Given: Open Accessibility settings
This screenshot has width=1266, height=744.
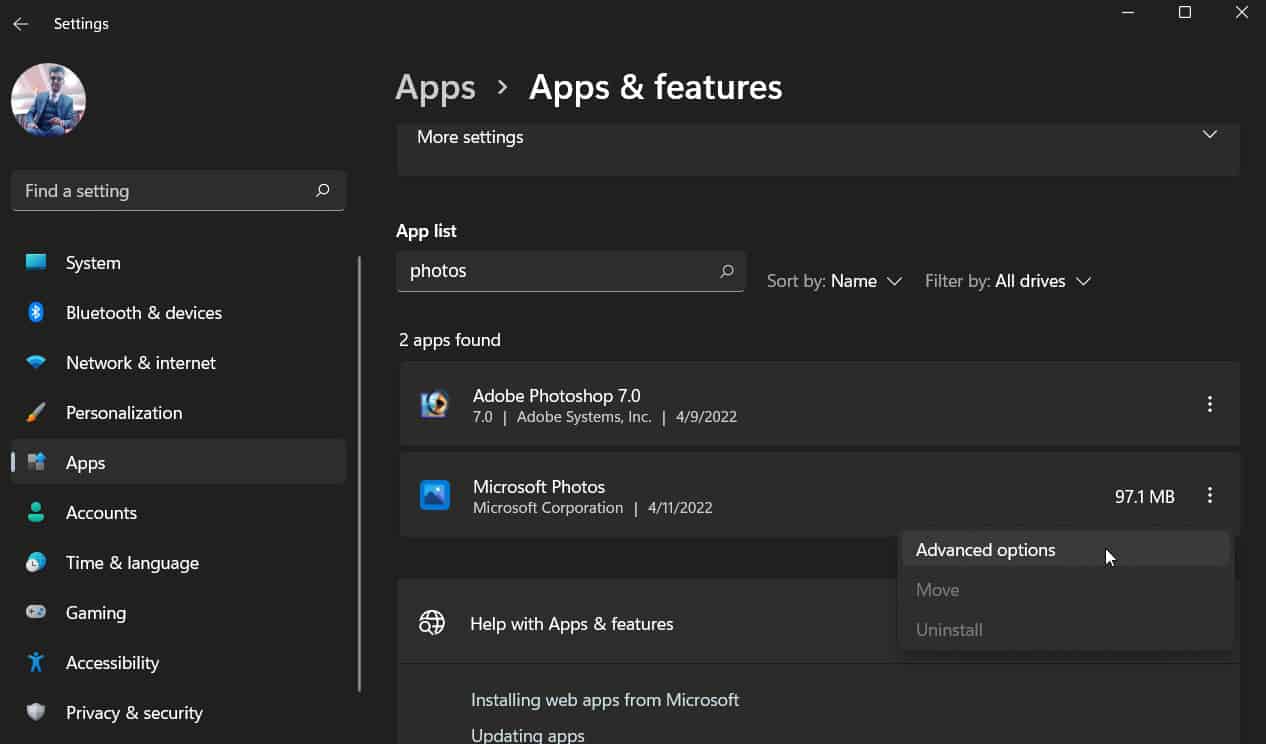Looking at the screenshot, I should pos(112,663).
